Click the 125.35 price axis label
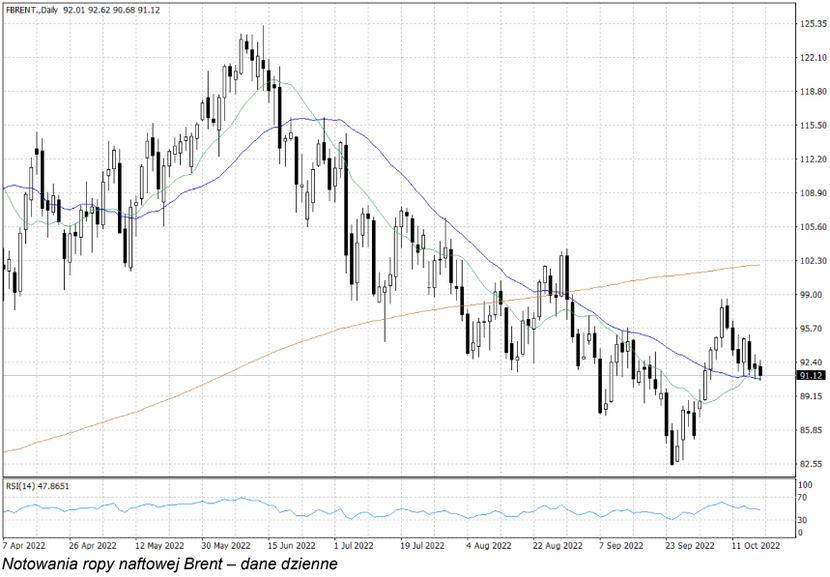The width and height of the screenshot is (830, 577). coord(811,23)
